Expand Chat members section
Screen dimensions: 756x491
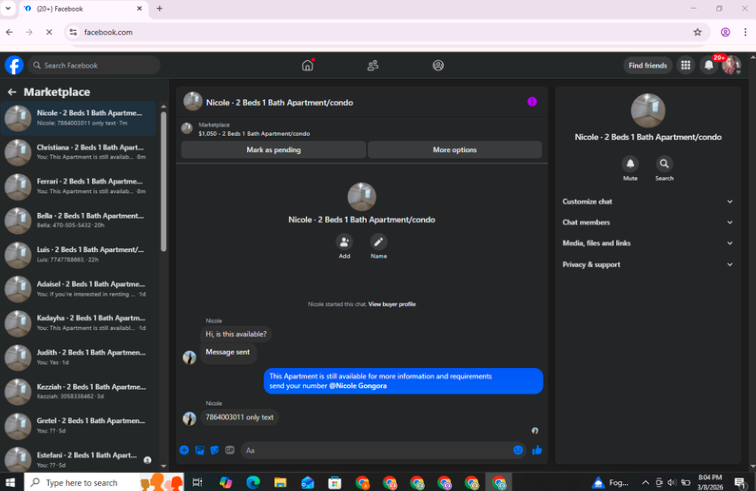coord(648,222)
